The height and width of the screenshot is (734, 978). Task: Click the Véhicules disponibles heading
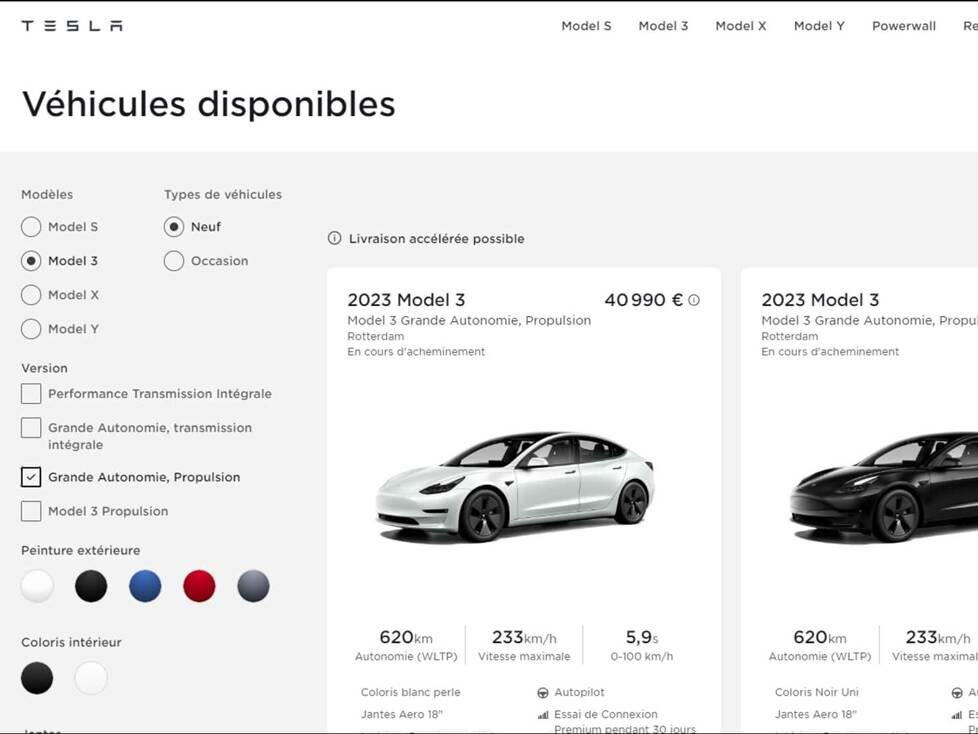tap(209, 104)
